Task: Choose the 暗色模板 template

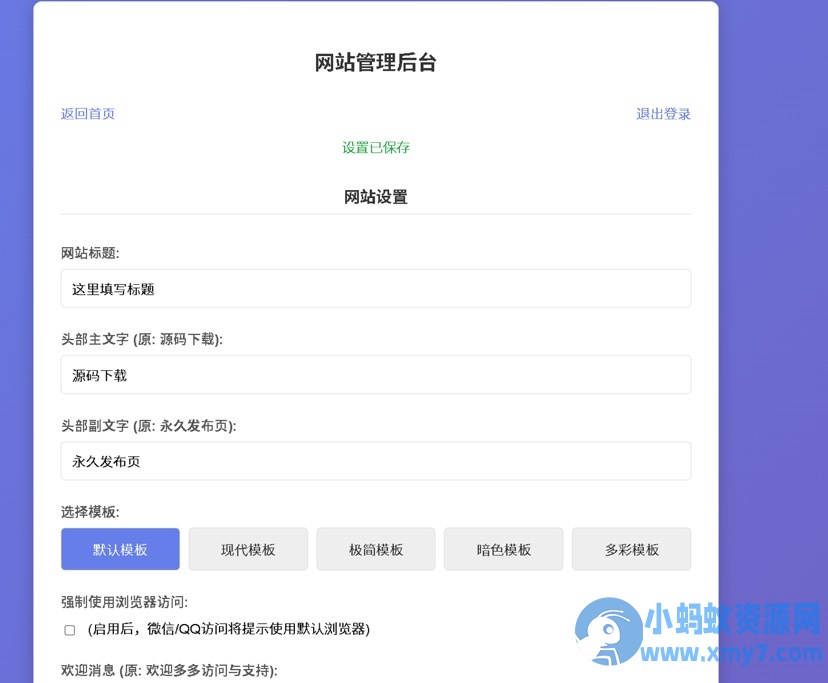Action: 504,549
